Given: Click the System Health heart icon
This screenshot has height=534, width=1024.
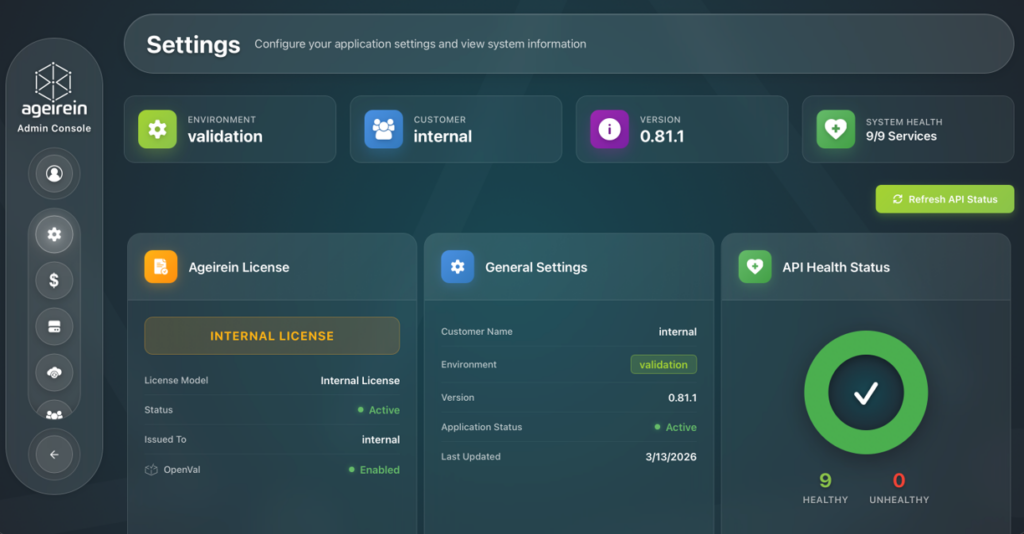Looking at the screenshot, I should click(835, 129).
